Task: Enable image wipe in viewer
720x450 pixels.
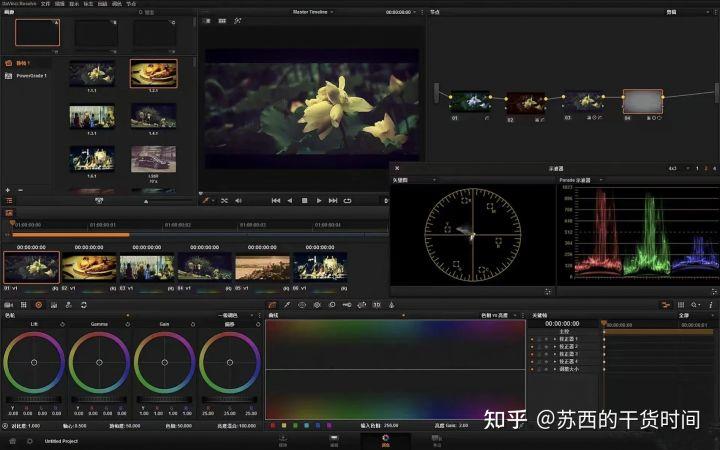Action: [207, 21]
